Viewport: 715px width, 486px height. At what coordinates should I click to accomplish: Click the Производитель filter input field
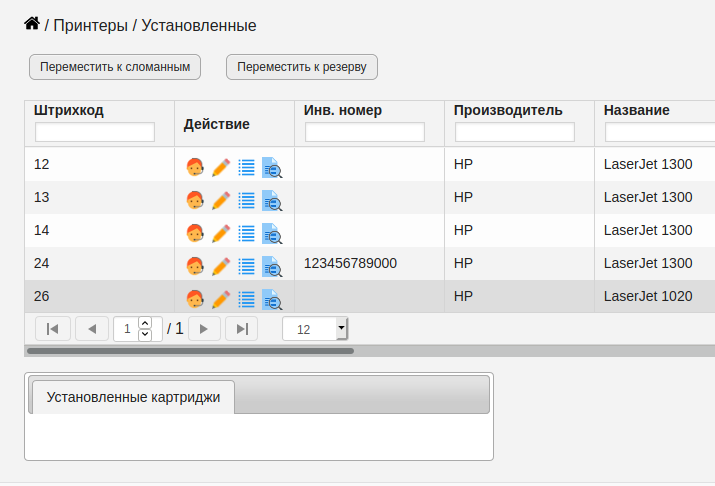[515, 132]
